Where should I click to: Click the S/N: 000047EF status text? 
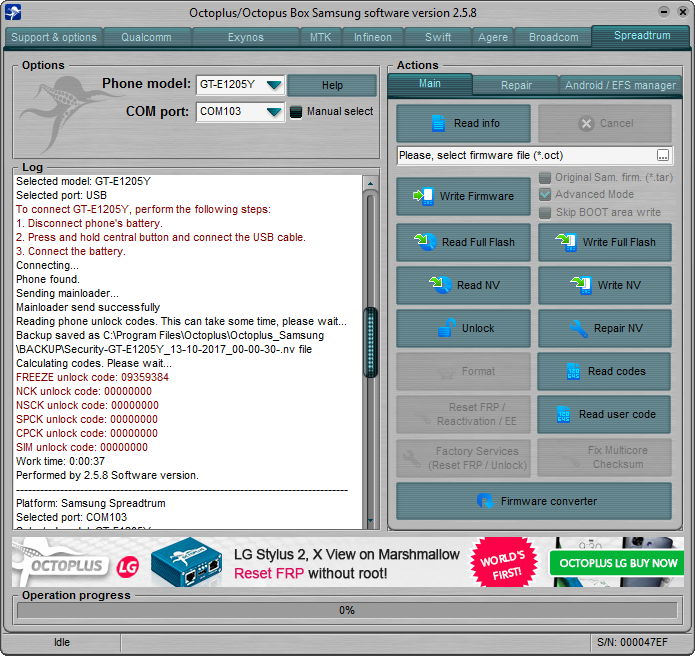coord(632,642)
